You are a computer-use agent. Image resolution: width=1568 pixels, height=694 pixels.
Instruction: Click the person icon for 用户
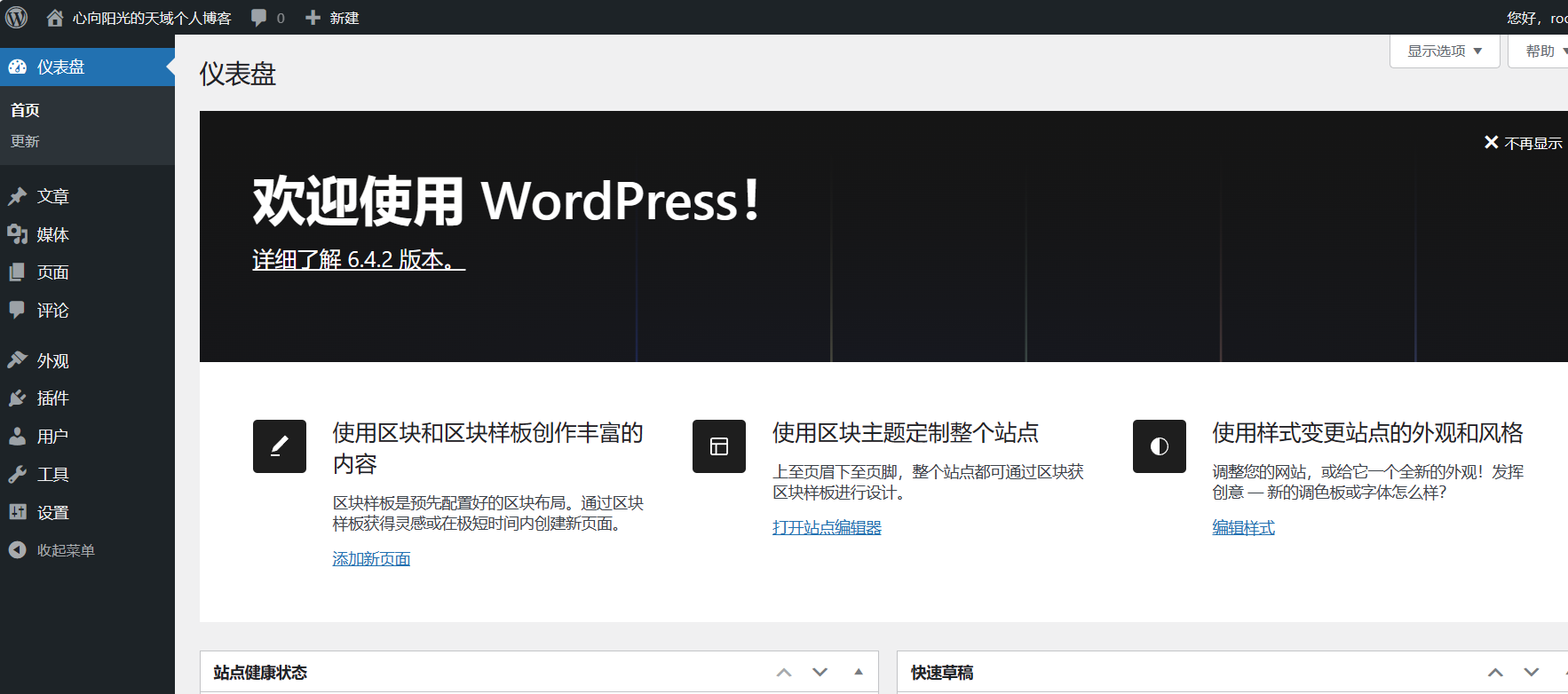click(x=18, y=437)
